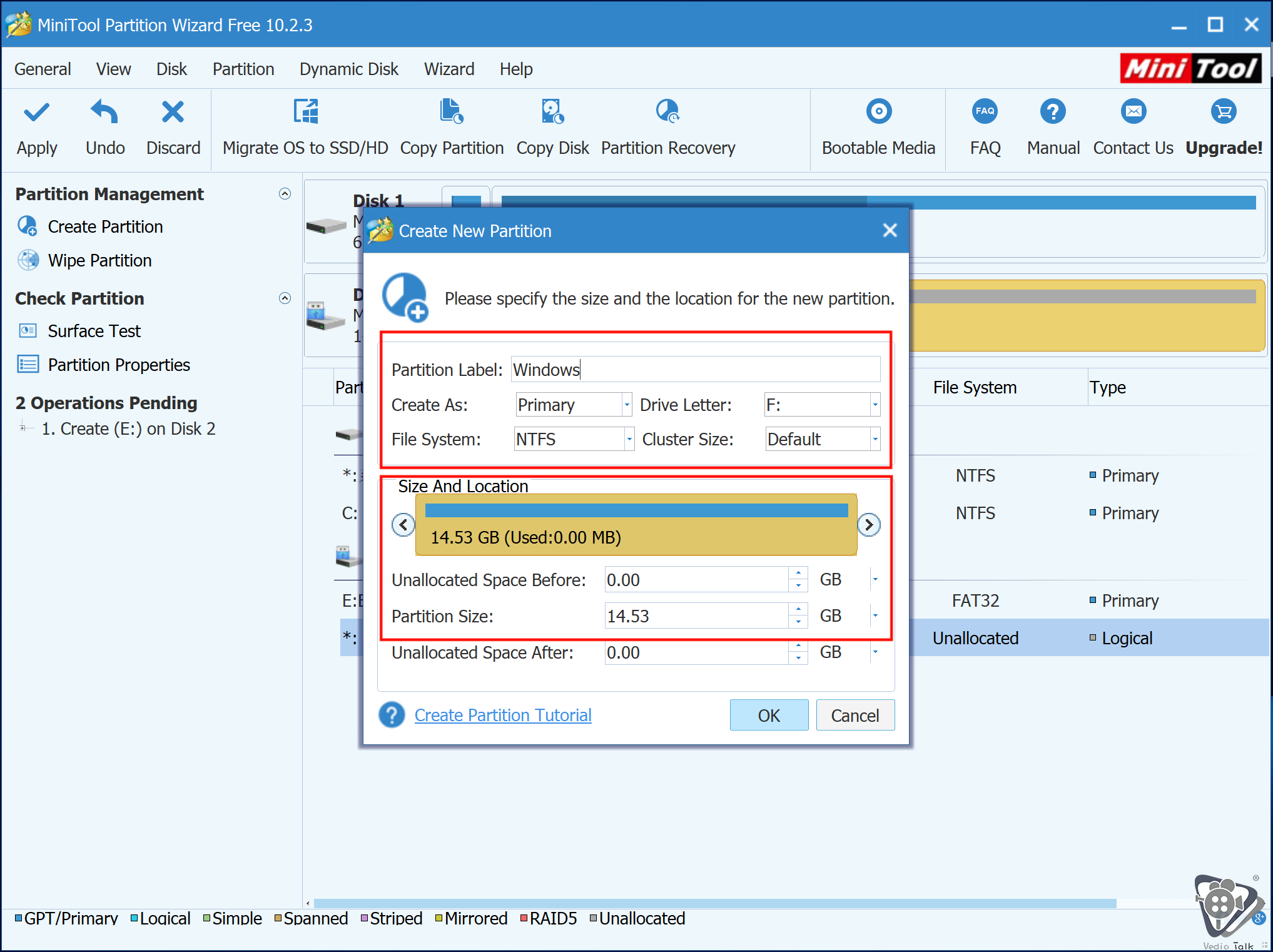Open unit dropdown for Unallocated Space Before
Image resolution: width=1273 pixels, height=952 pixels.
pos(875,579)
